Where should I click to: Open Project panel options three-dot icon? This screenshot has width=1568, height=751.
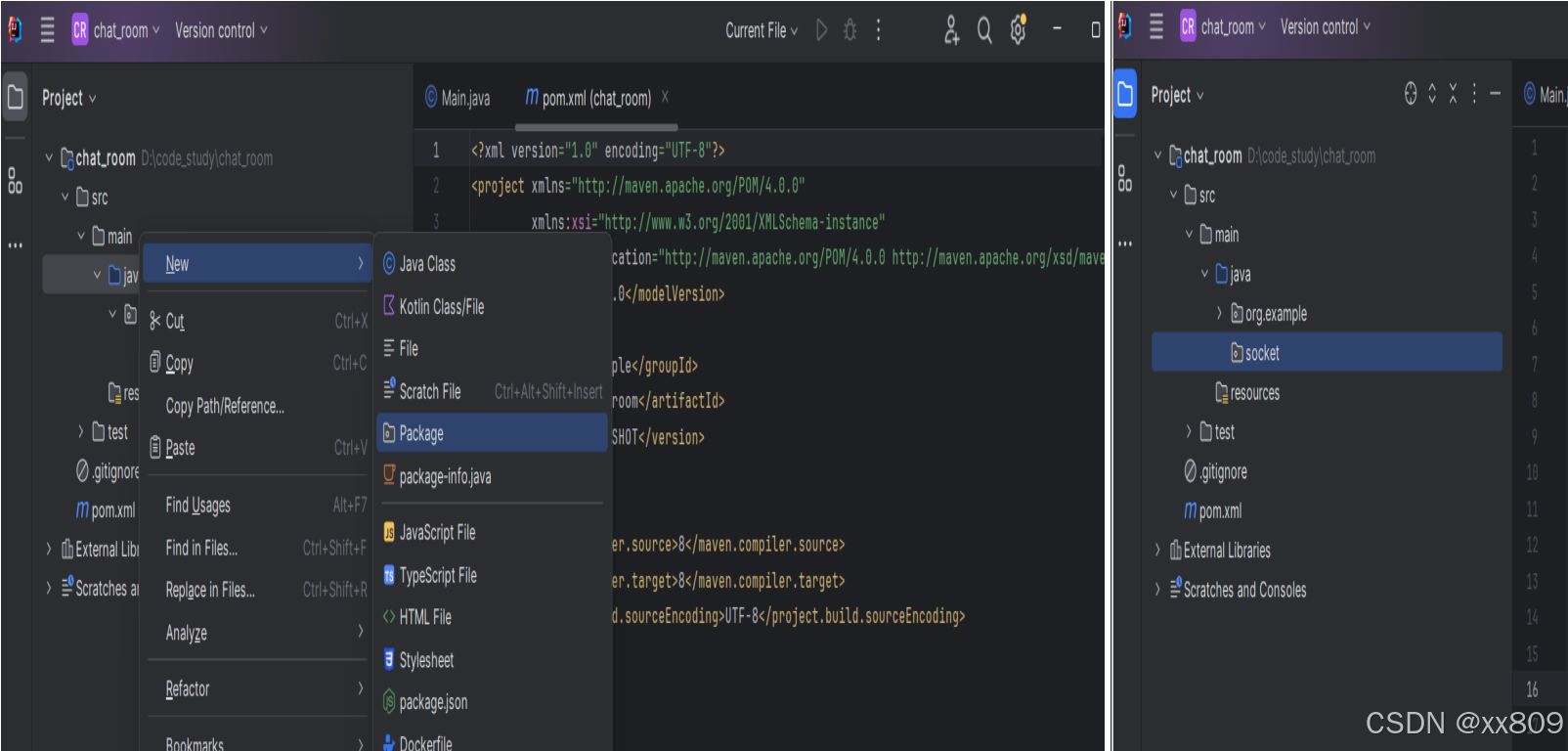click(1474, 94)
